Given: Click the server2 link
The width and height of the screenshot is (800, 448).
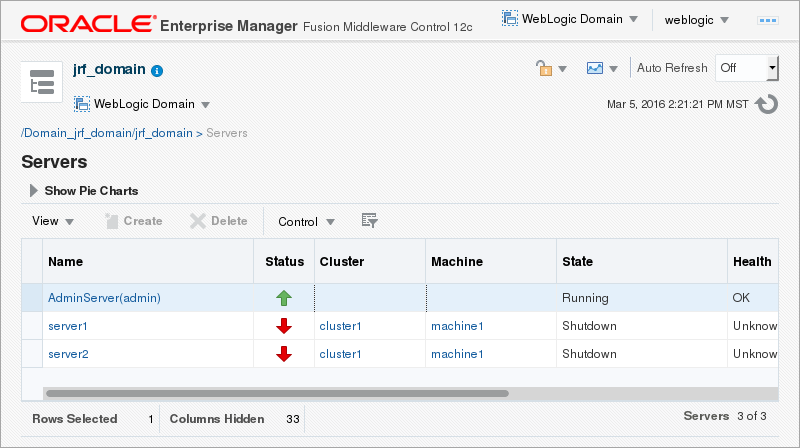Looking at the screenshot, I should (68, 354).
